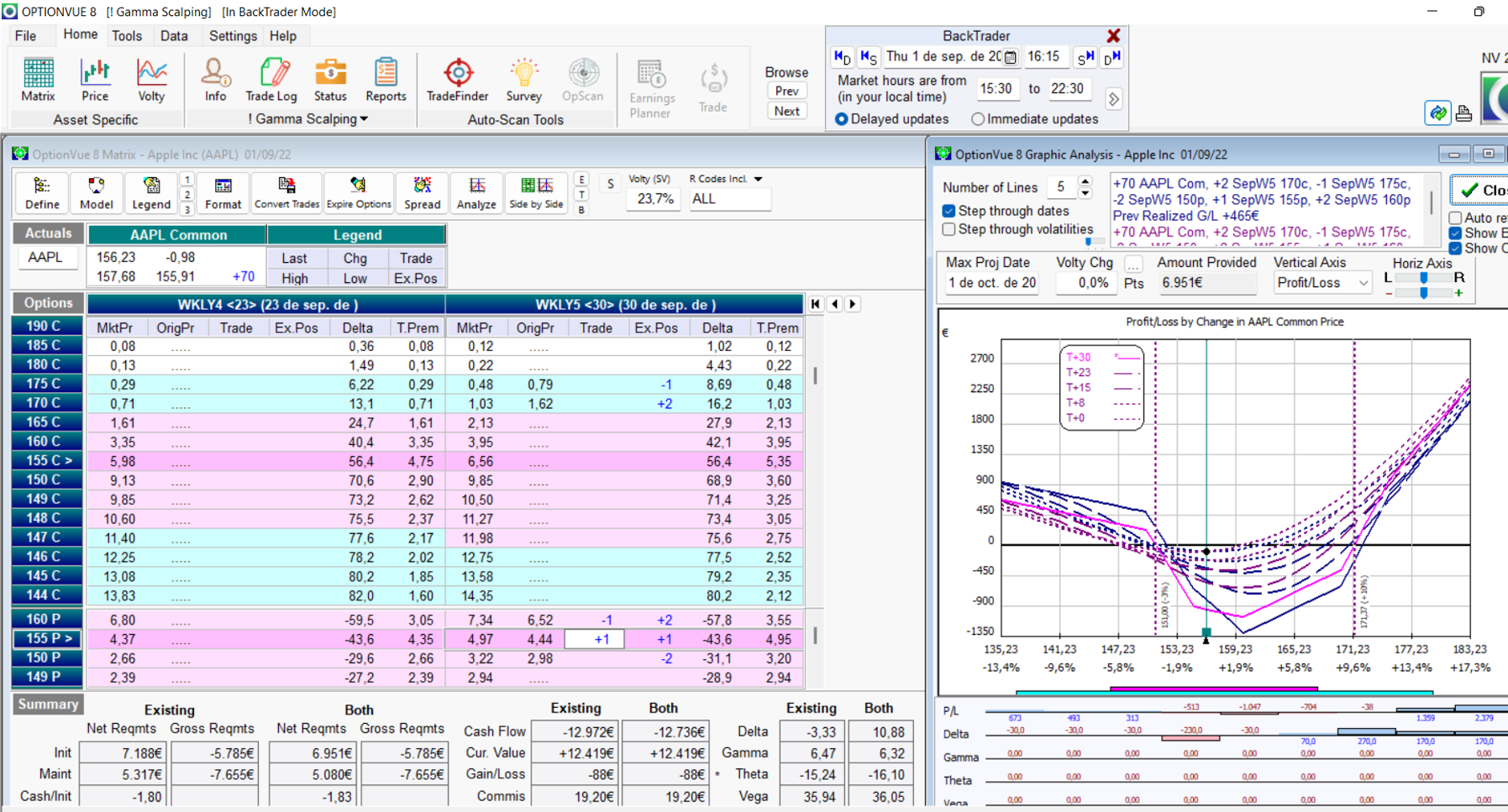
Task: Switch to the Home tab
Action: tap(81, 34)
